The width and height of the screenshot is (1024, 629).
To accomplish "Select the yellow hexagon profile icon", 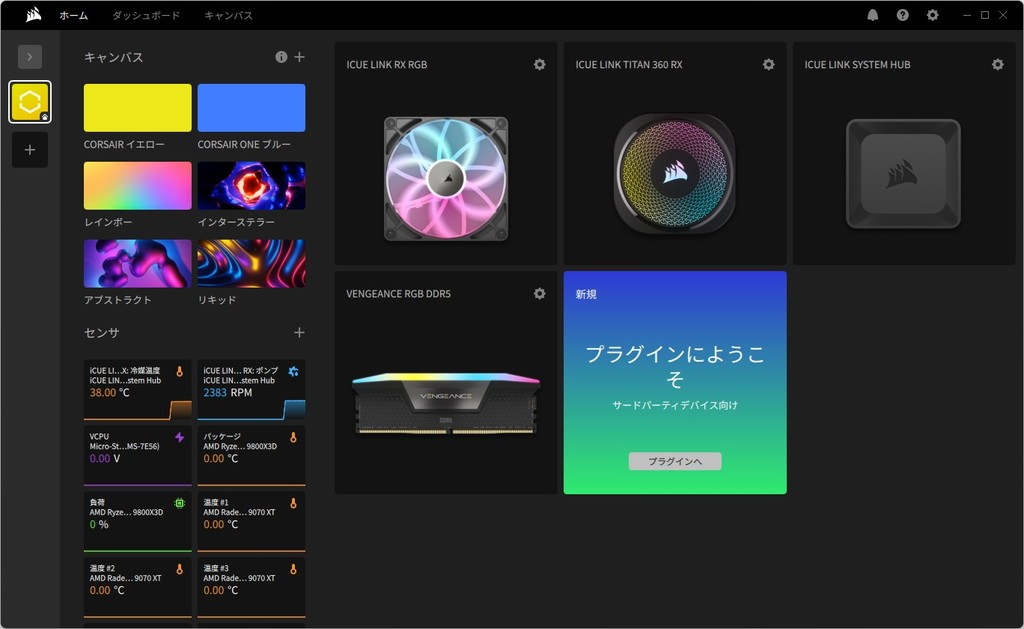I will (30, 102).
